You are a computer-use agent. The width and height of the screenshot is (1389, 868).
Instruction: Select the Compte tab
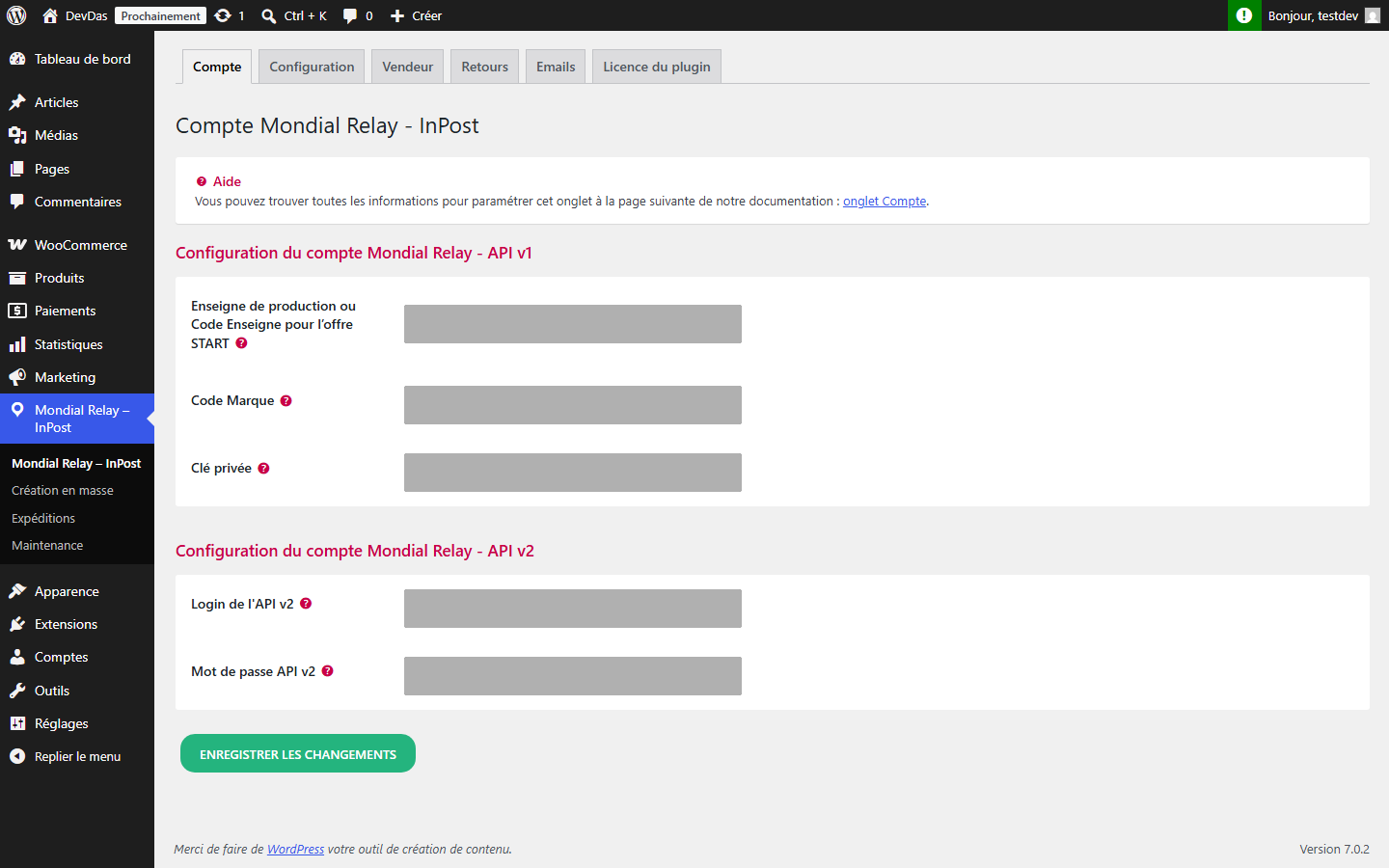(x=217, y=67)
